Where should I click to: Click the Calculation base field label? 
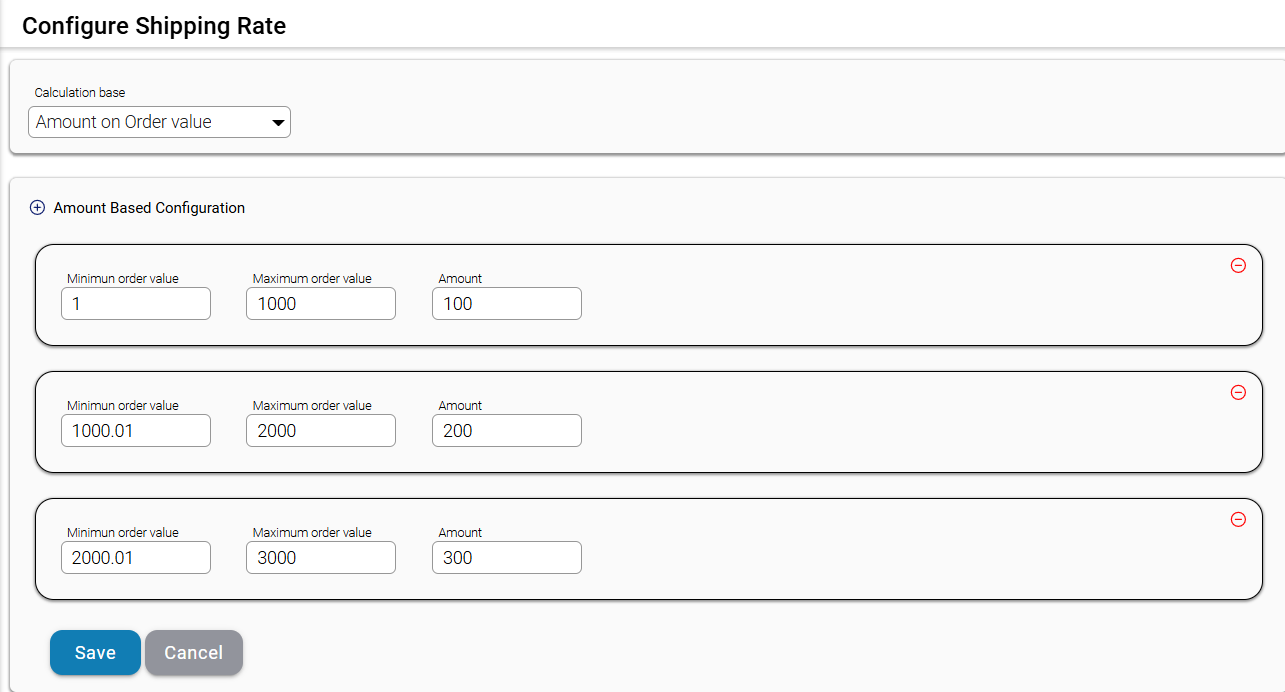[x=80, y=92]
